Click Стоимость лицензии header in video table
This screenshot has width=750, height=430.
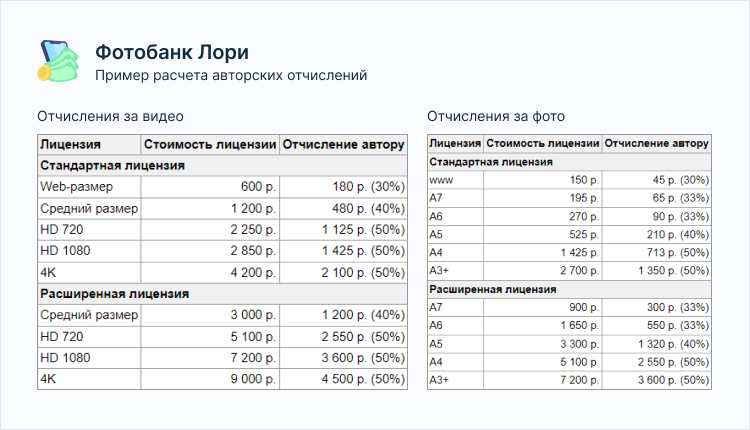coord(209,143)
